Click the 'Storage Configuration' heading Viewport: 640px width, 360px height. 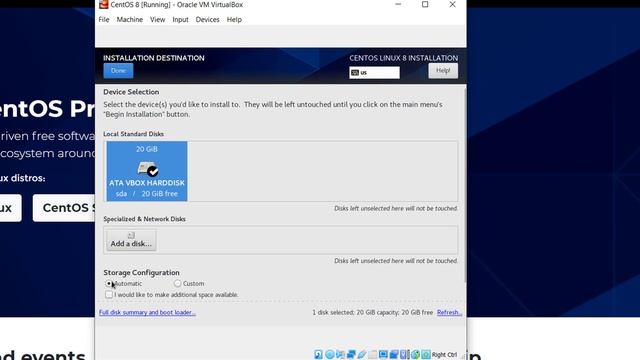click(x=141, y=272)
